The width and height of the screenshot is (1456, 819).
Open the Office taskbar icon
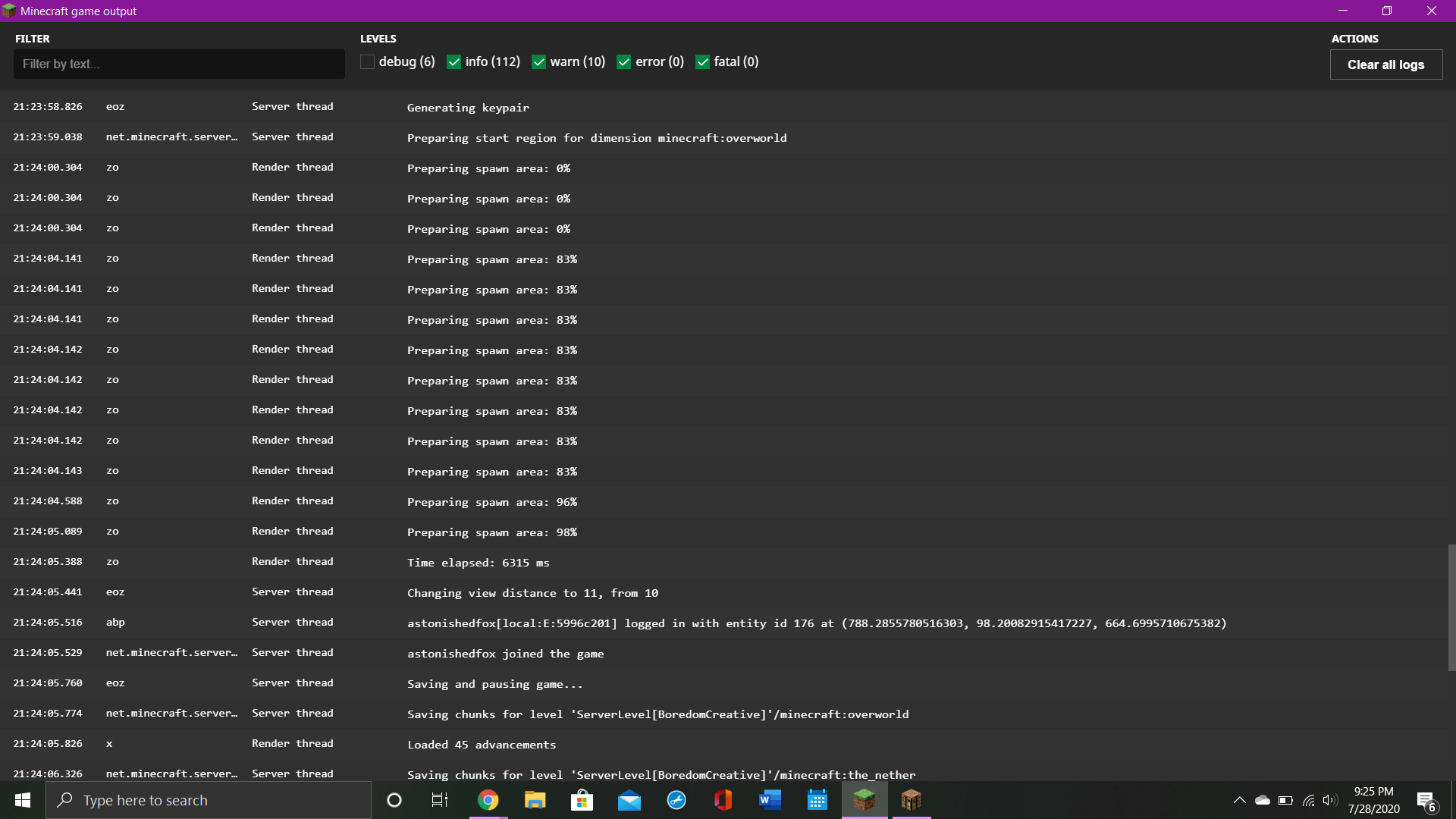click(723, 800)
